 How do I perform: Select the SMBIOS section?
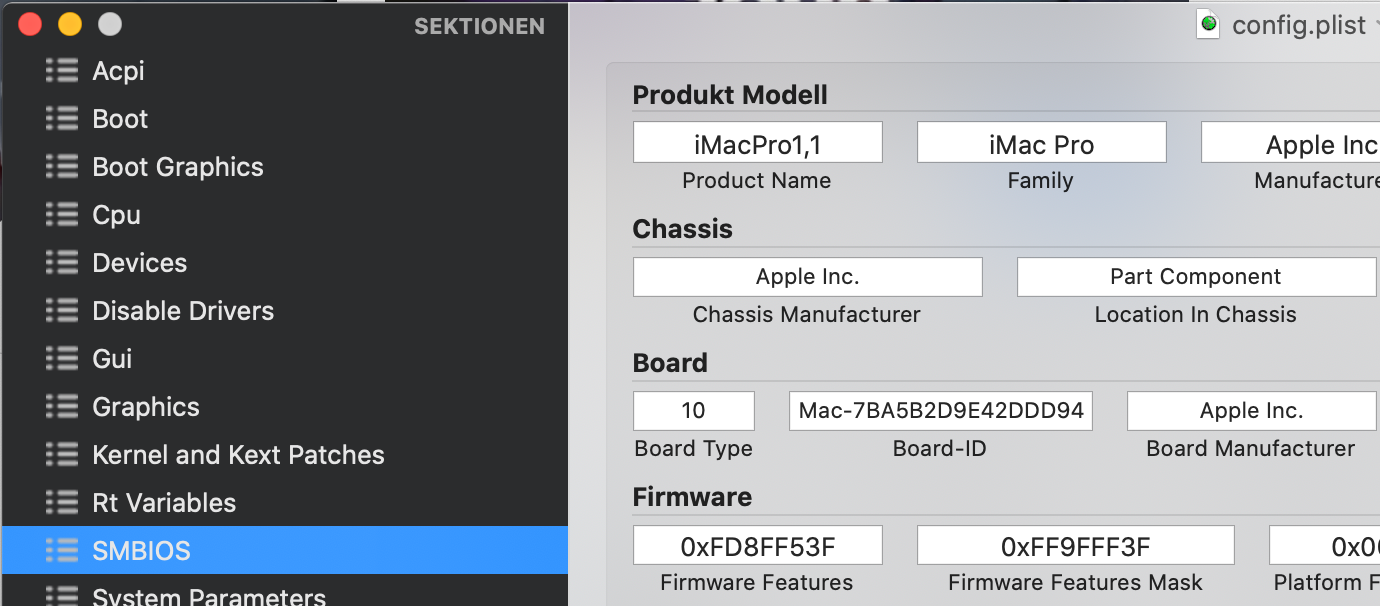(141, 551)
